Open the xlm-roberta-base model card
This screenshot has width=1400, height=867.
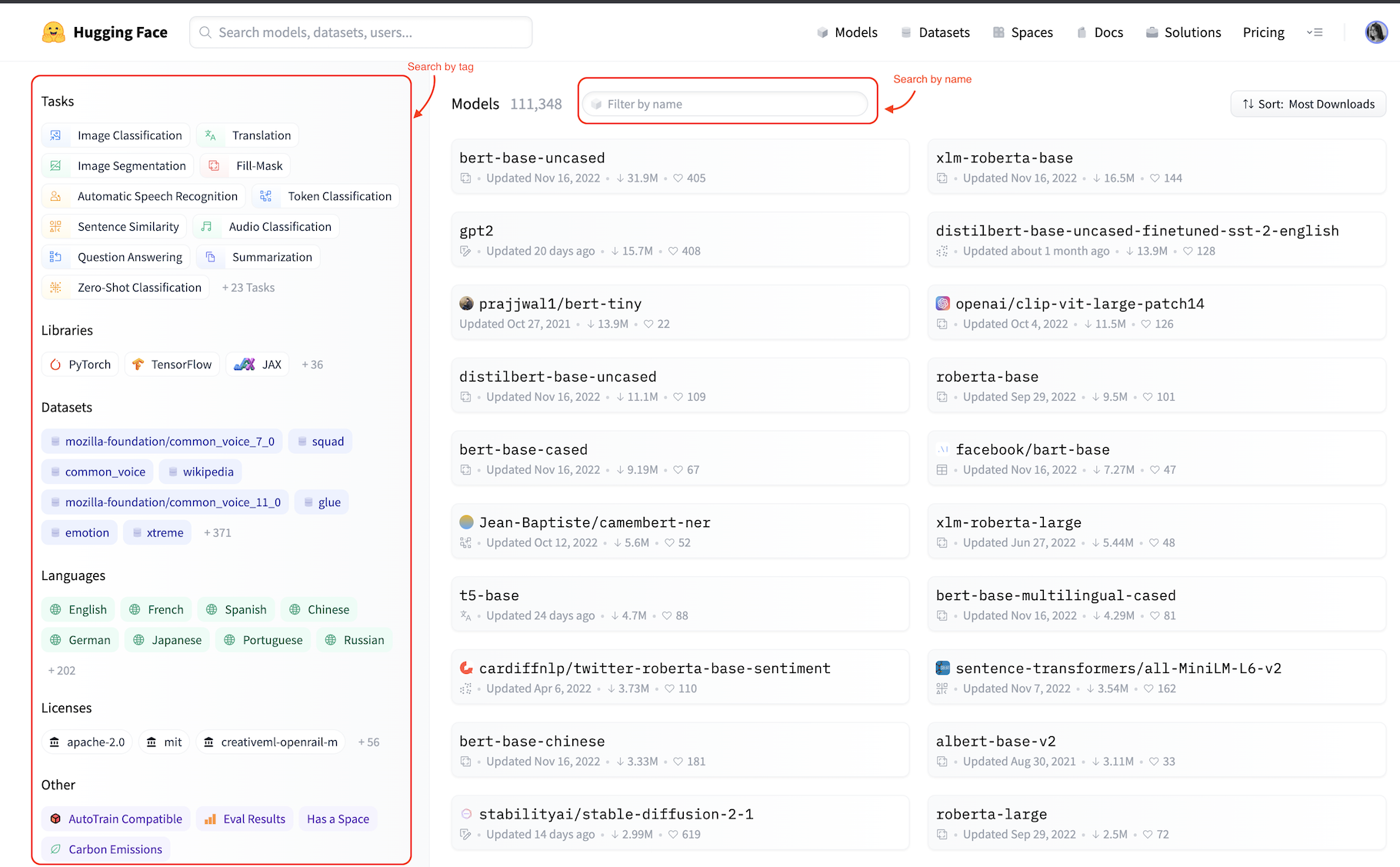[x=1157, y=166]
